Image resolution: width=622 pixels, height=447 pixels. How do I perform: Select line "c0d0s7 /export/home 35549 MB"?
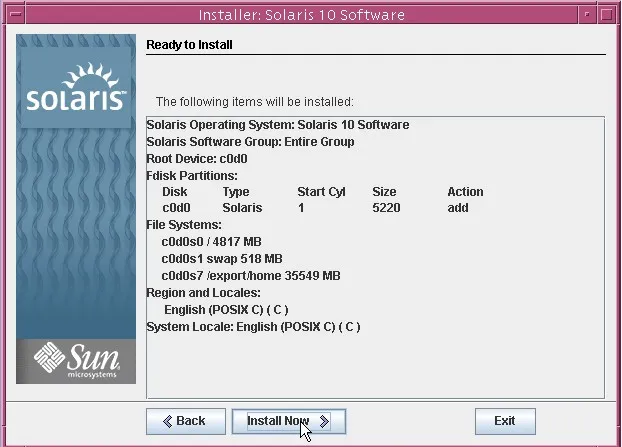pyautogui.click(x=251, y=276)
